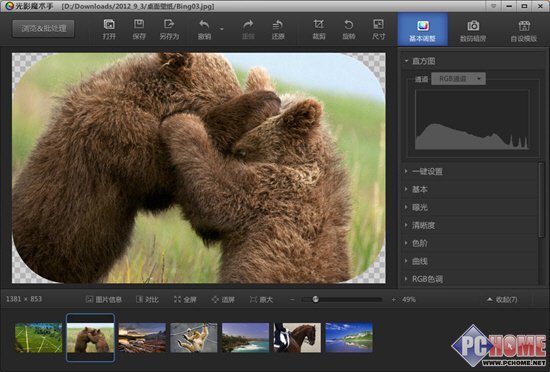Expand the 基本 section
The width and height of the screenshot is (550, 372).
tap(470, 189)
